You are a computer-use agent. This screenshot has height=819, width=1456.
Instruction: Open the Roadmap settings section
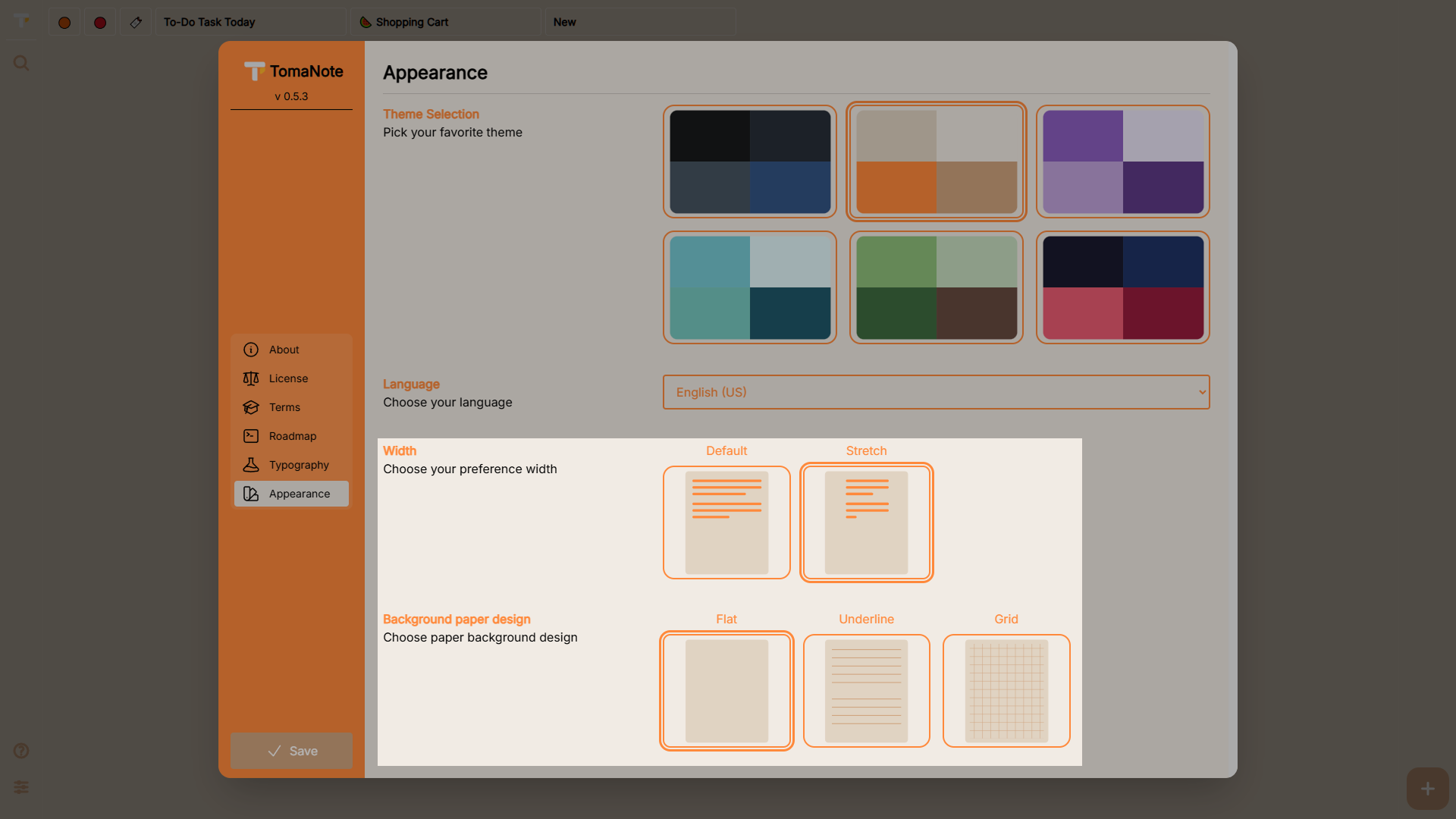pos(292,436)
